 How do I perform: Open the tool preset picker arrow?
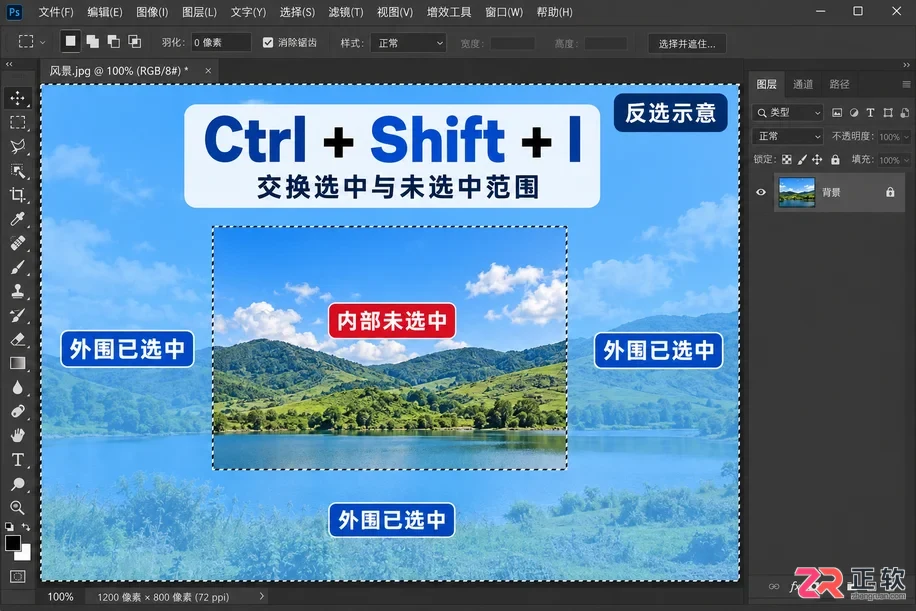[43, 42]
